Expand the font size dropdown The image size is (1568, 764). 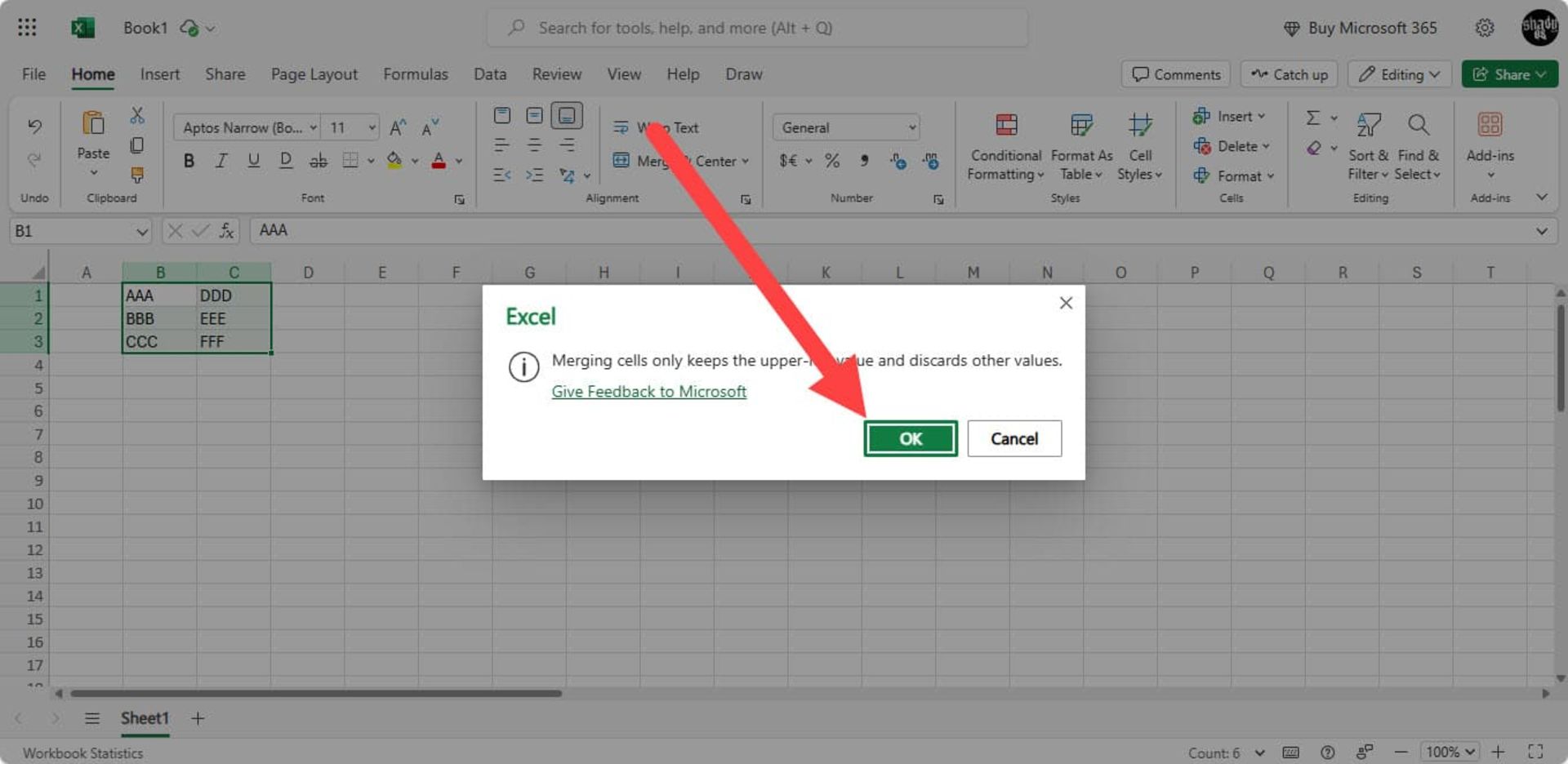click(372, 127)
